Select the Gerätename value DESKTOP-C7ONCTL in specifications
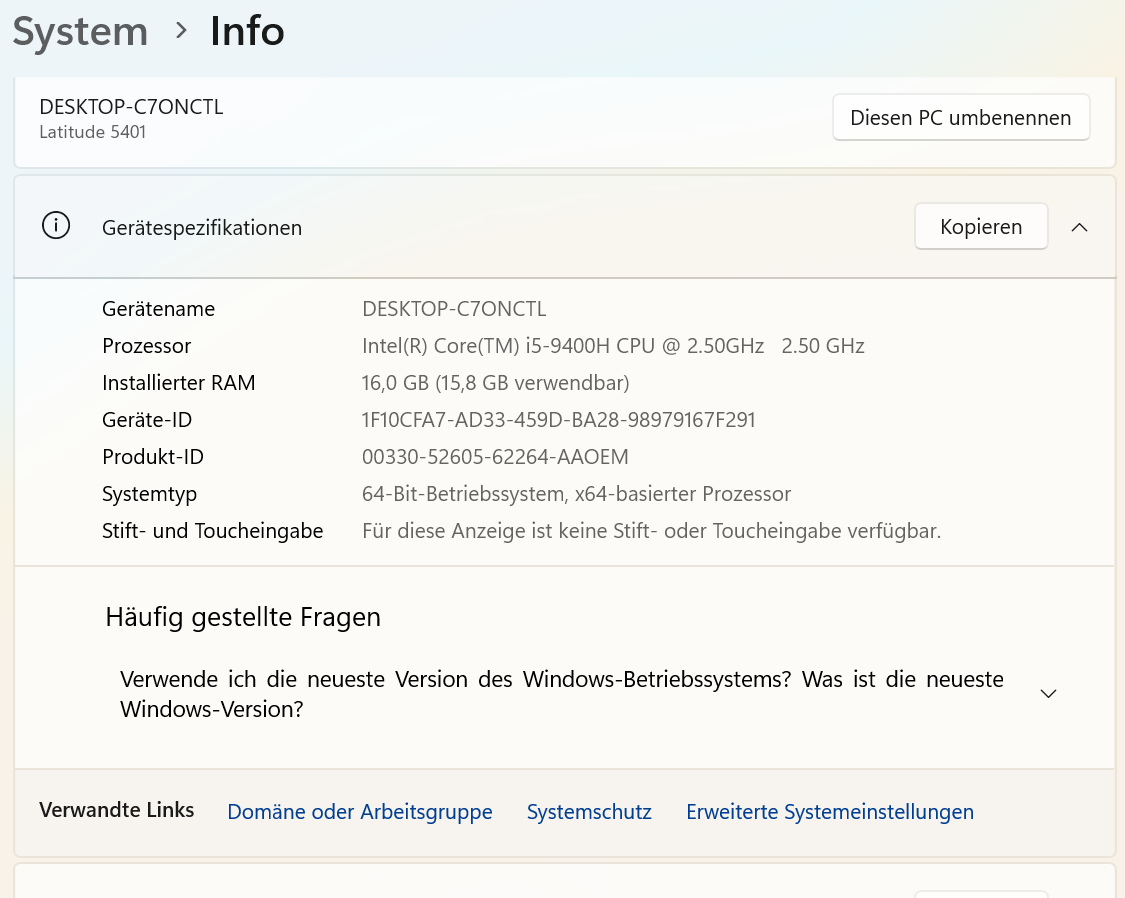This screenshot has width=1125, height=898. (x=454, y=309)
